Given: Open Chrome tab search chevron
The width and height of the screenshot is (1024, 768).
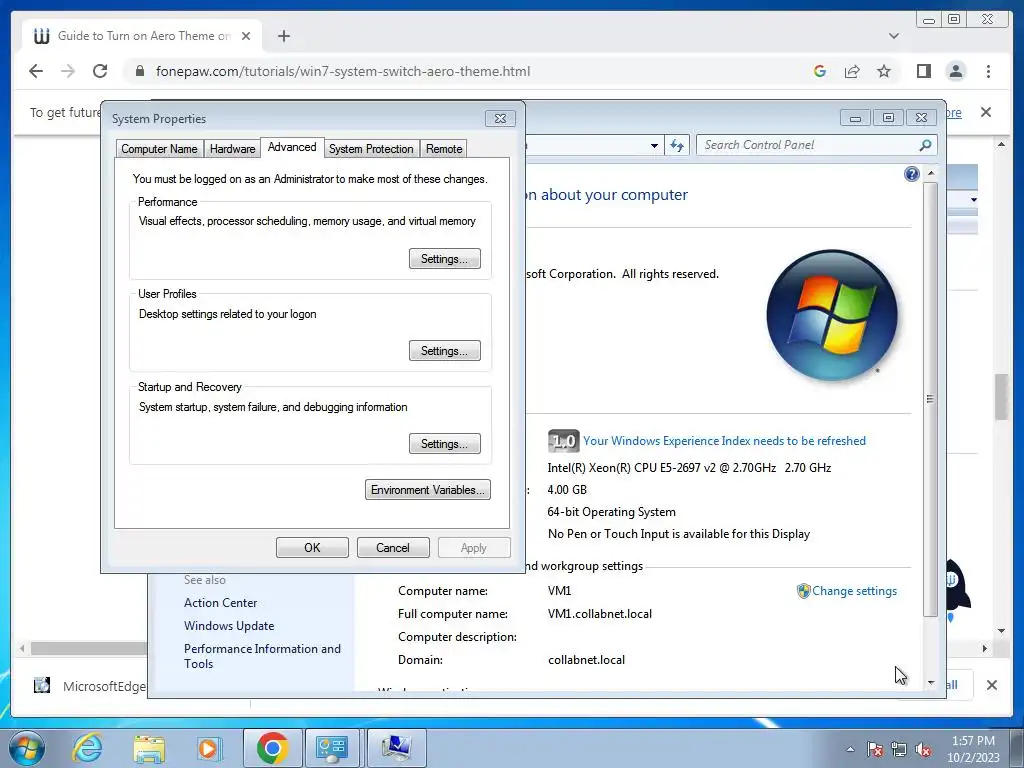Looking at the screenshot, I should (894, 36).
